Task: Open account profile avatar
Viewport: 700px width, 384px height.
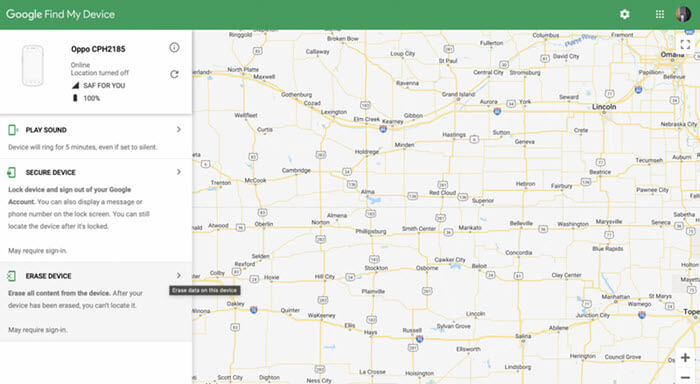Action: pyautogui.click(x=683, y=14)
